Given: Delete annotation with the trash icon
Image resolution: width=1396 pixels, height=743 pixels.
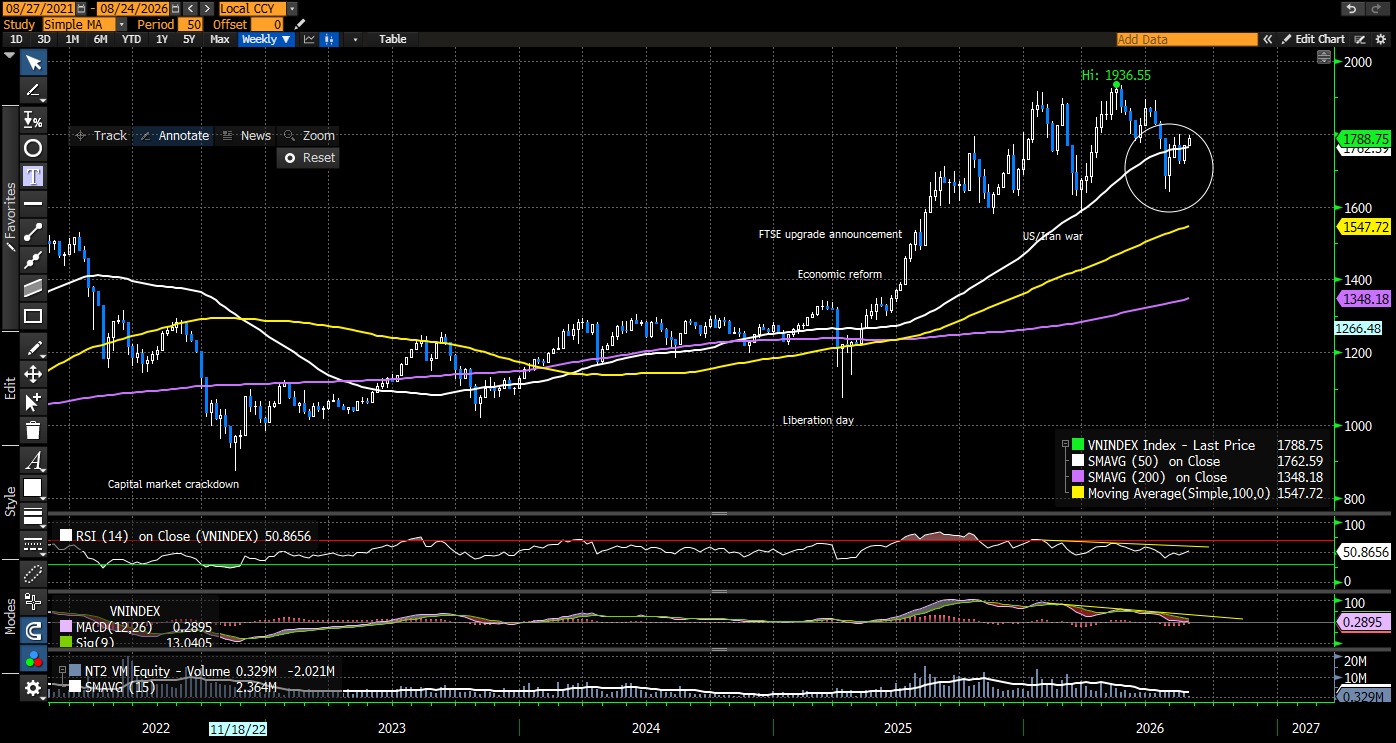Looking at the screenshot, I should point(33,430).
